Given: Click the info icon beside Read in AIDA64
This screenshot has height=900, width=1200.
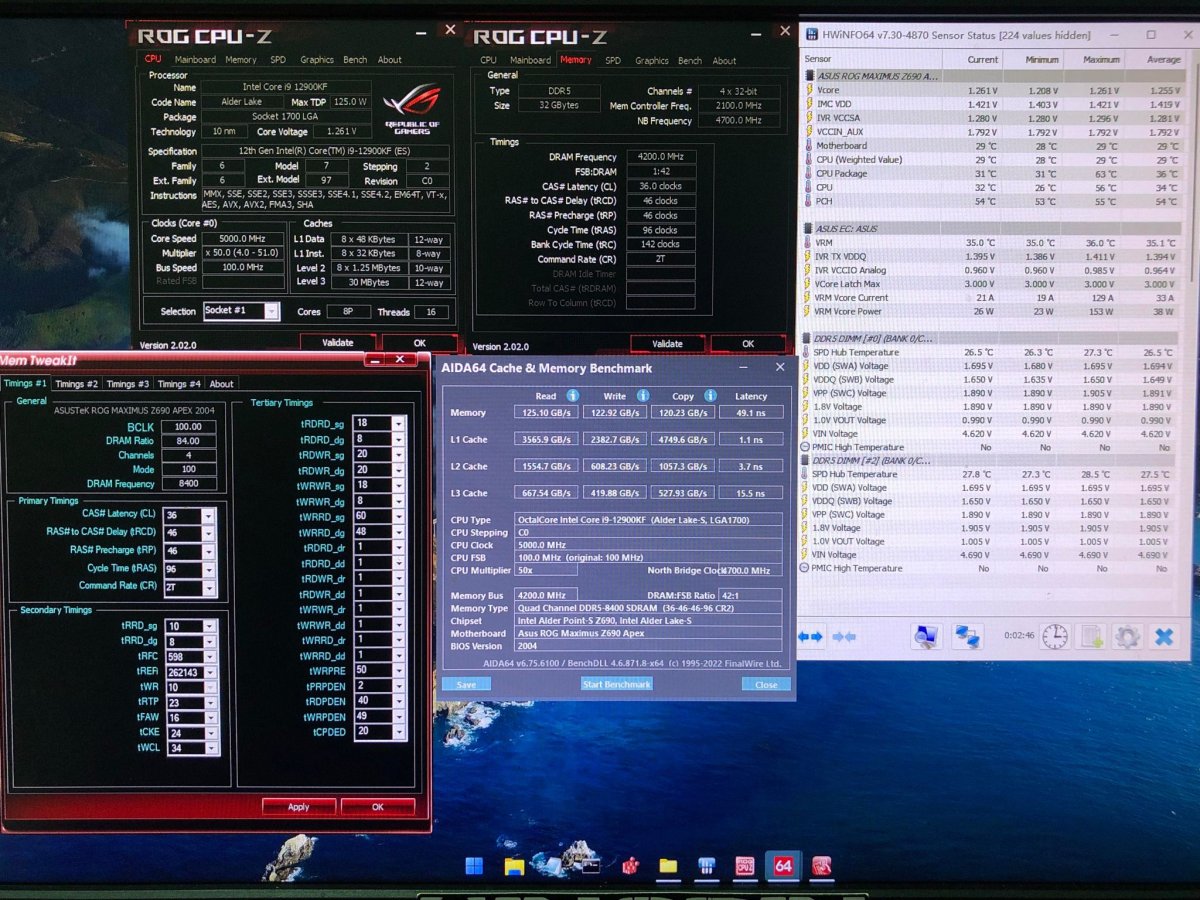Looking at the screenshot, I should (x=573, y=396).
